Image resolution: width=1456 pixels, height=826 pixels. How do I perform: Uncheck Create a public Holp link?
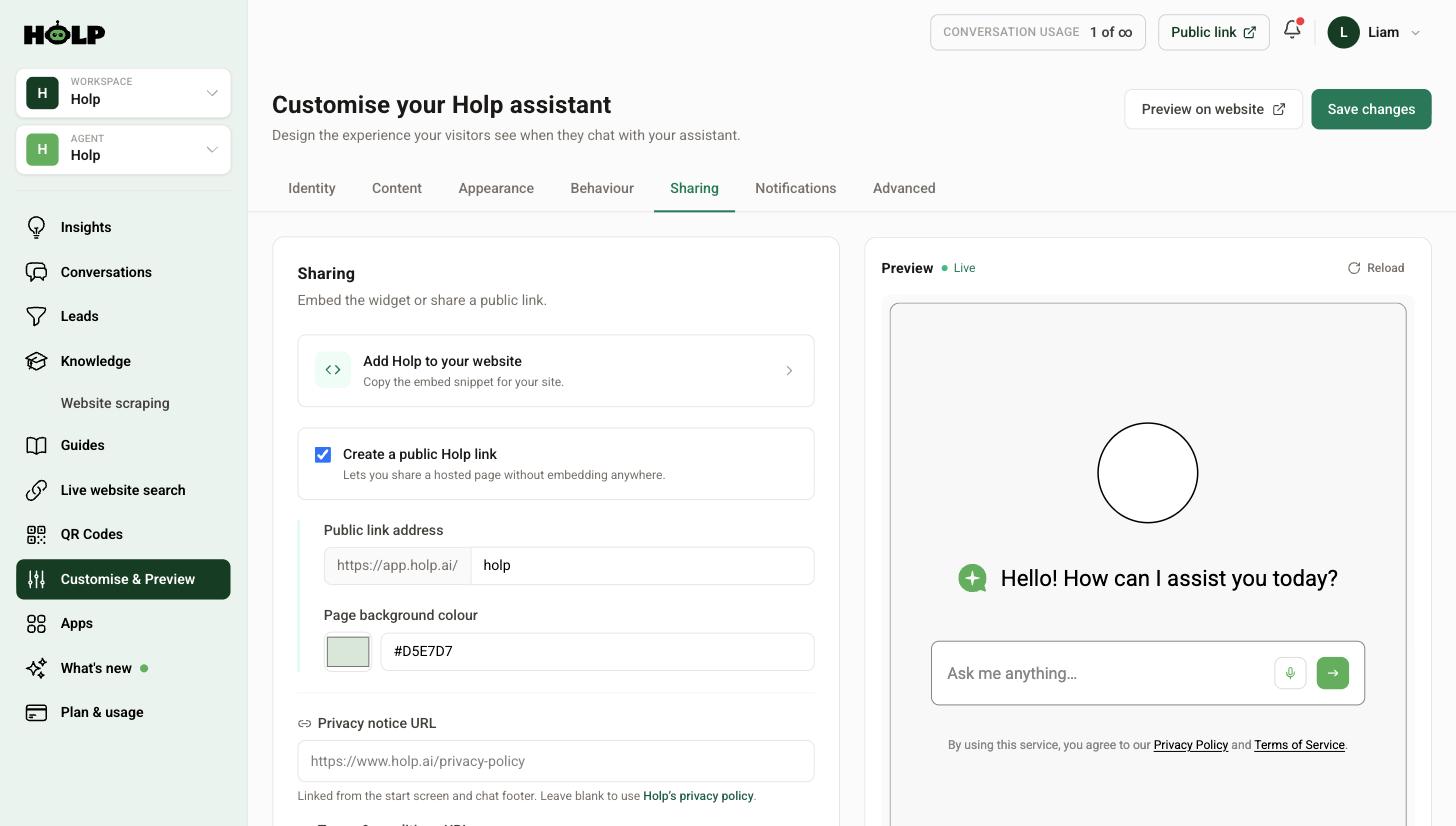tap(323, 455)
